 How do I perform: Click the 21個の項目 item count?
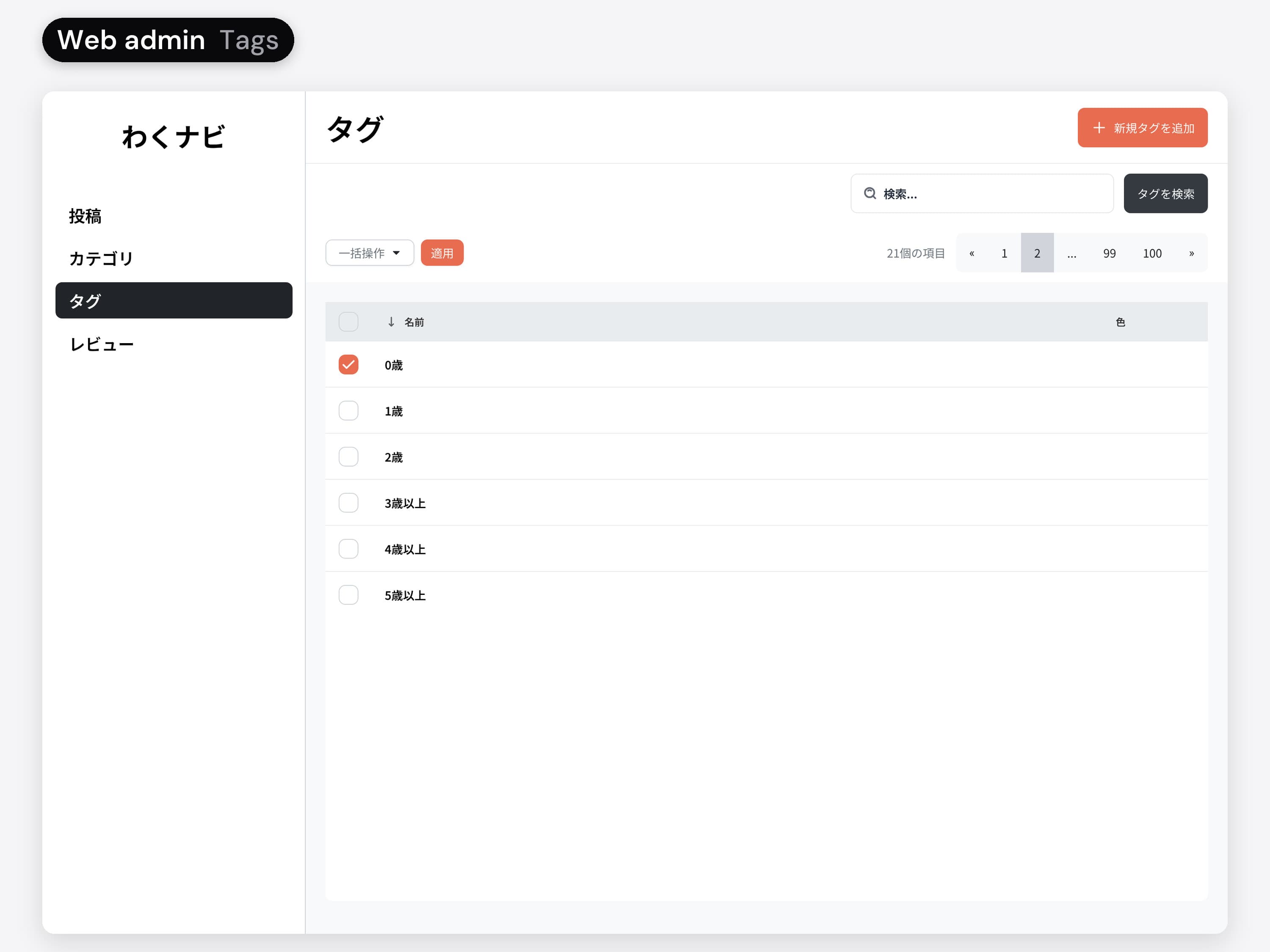[x=916, y=253]
